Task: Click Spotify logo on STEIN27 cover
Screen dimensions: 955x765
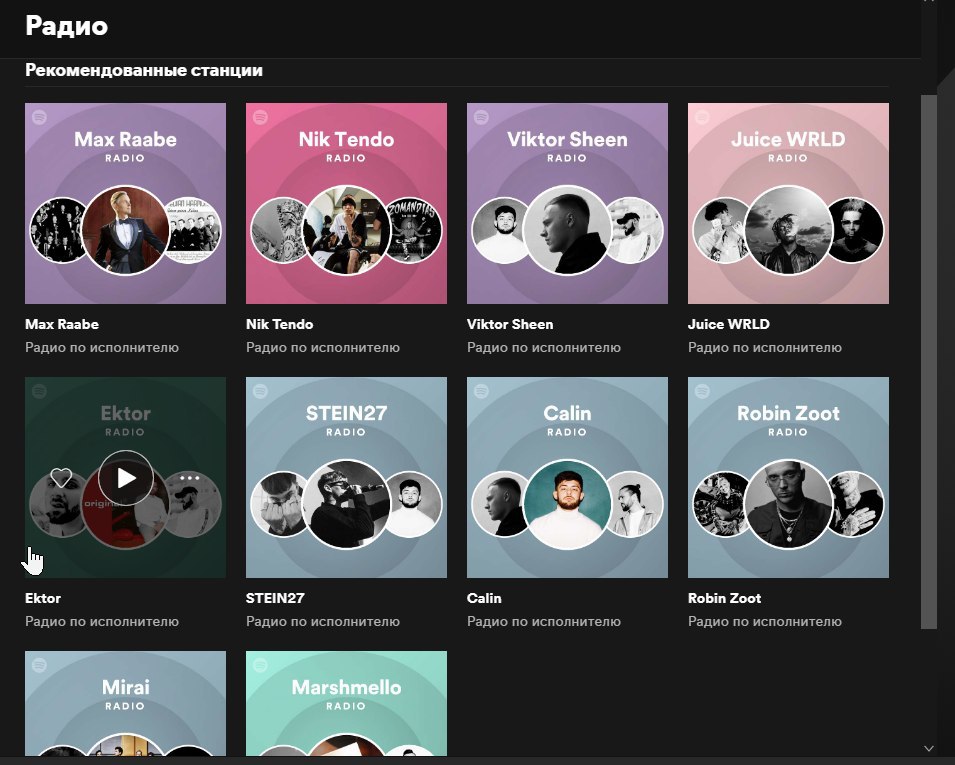Action: click(x=261, y=390)
